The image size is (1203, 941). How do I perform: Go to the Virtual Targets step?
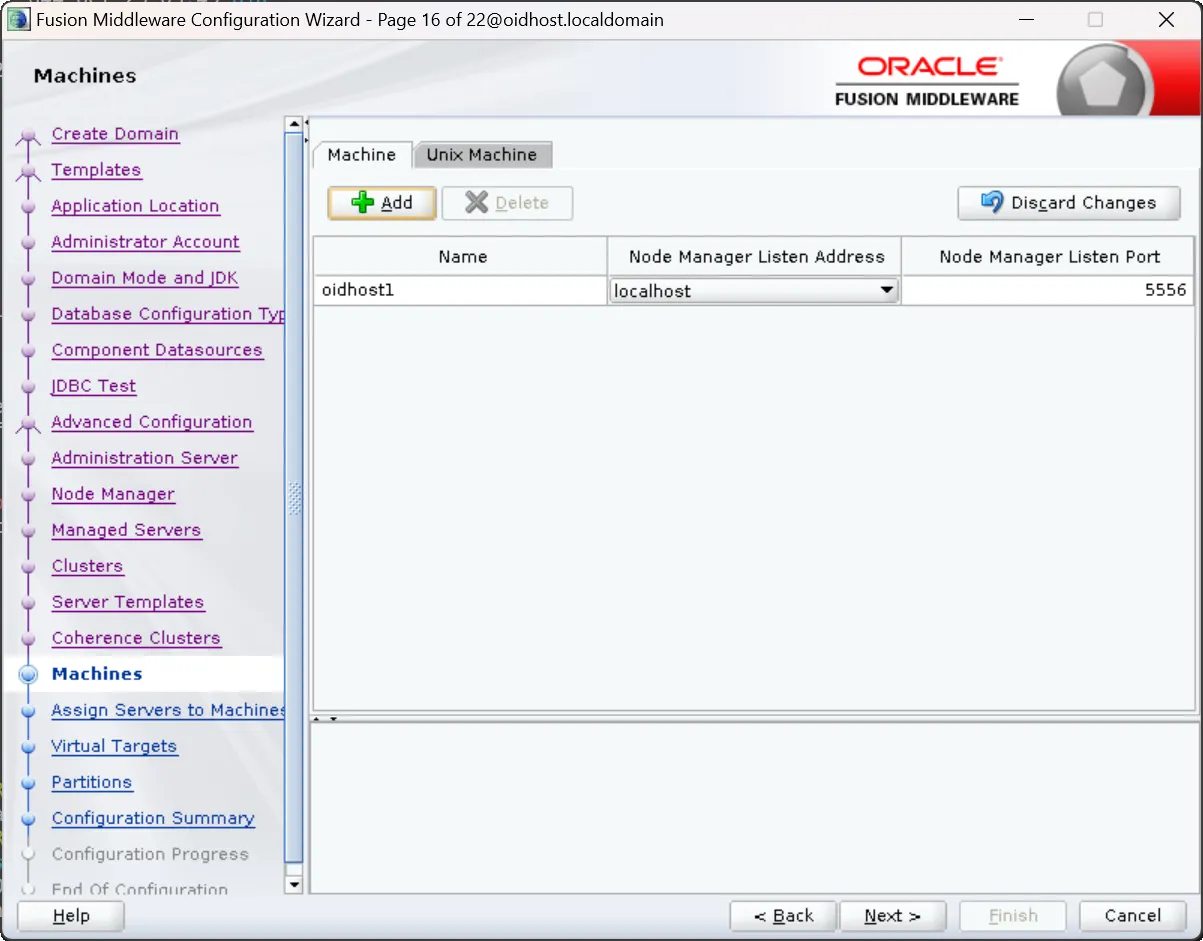(x=114, y=746)
